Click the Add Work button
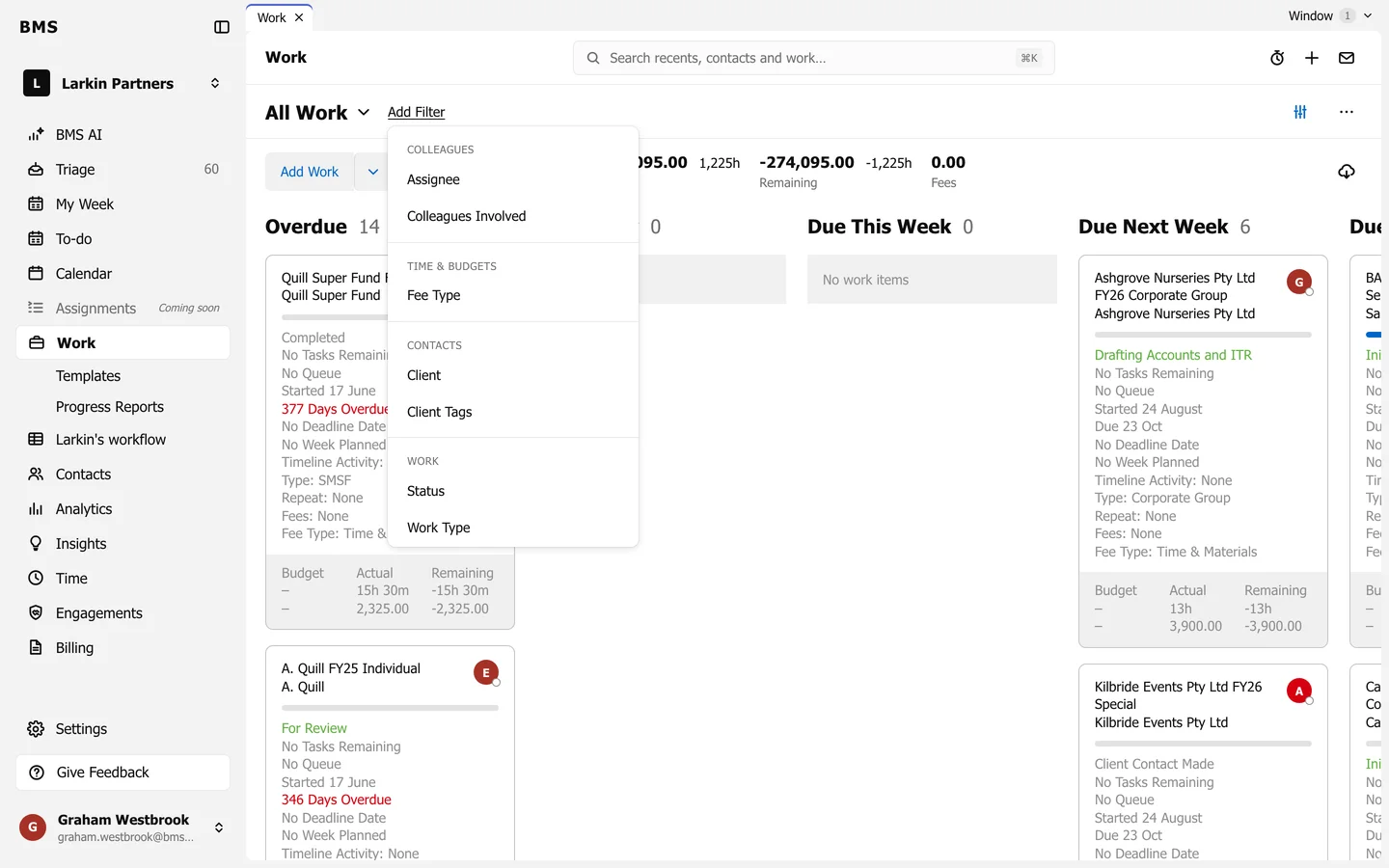Viewport: 1389px width, 868px height. click(310, 172)
